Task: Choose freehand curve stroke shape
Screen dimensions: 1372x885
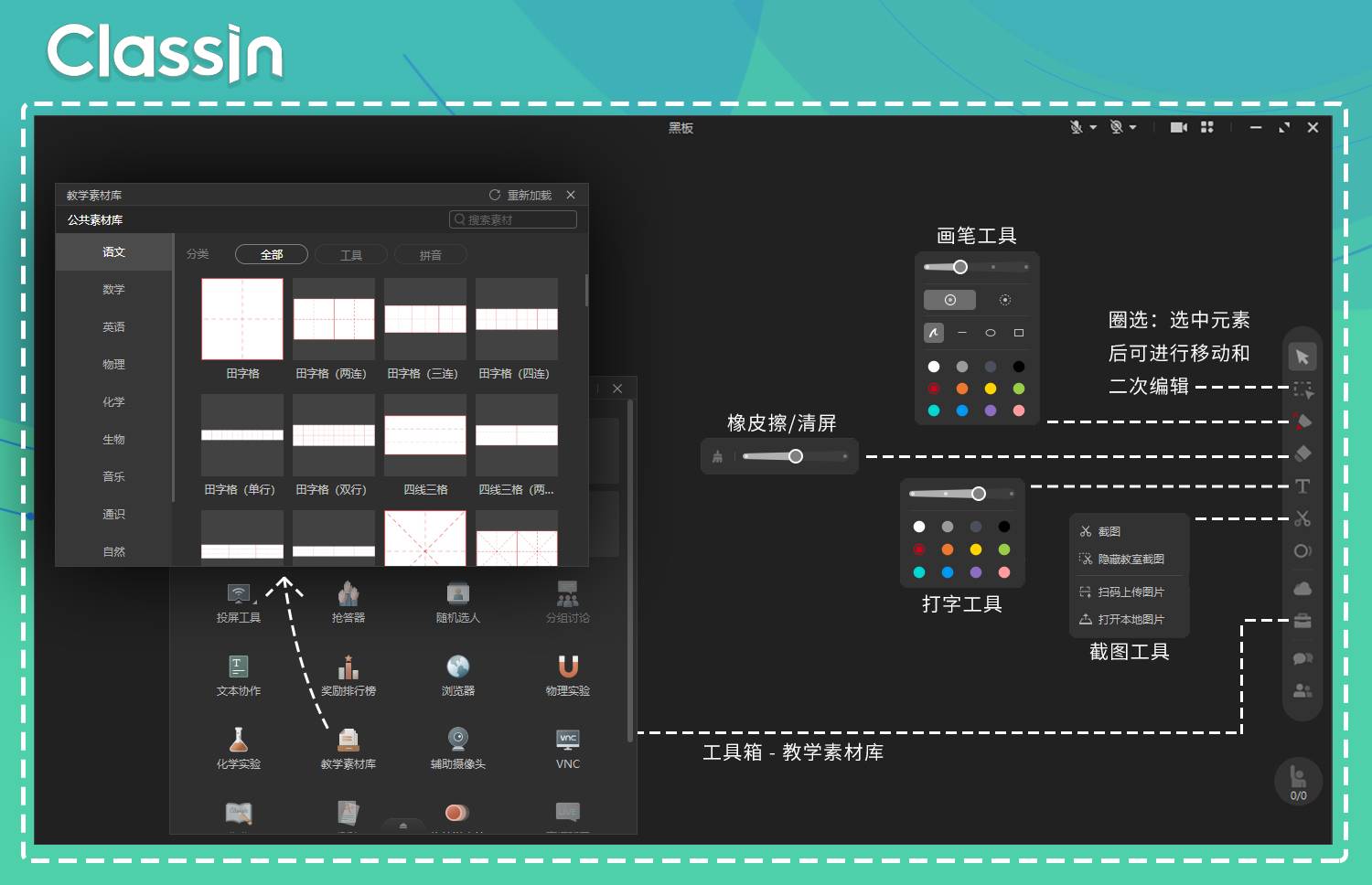Action: tap(933, 333)
